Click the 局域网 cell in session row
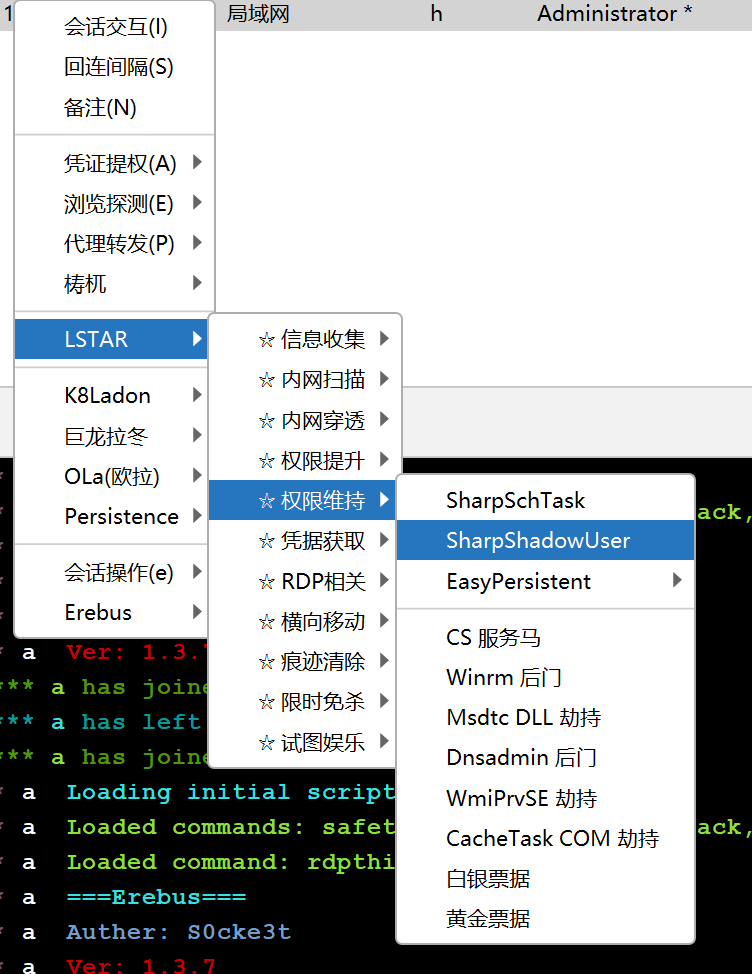Viewport: 752px width, 974px height. click(x=258, y=14)
